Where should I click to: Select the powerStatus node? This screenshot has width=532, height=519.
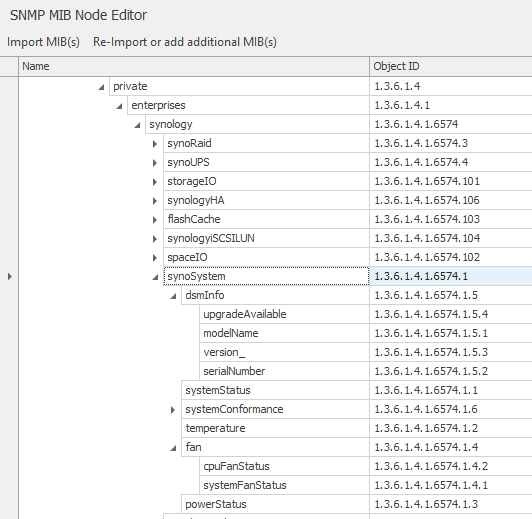click(x=275, y=504)
